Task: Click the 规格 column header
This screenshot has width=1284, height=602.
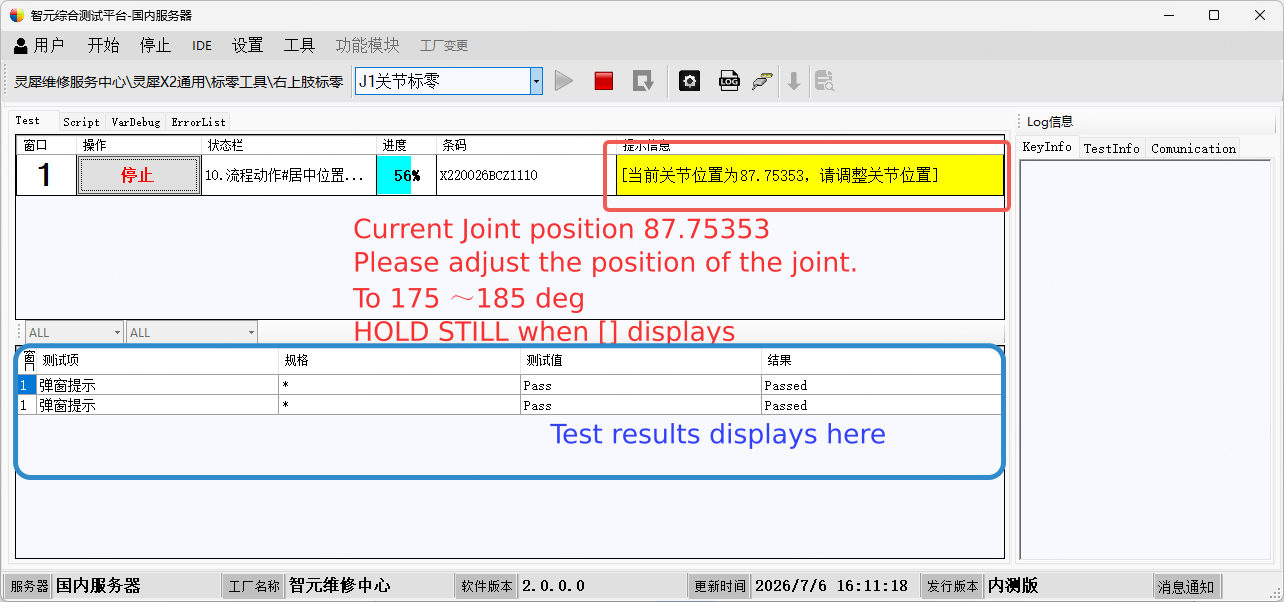Action: click(x=400, y=360)
